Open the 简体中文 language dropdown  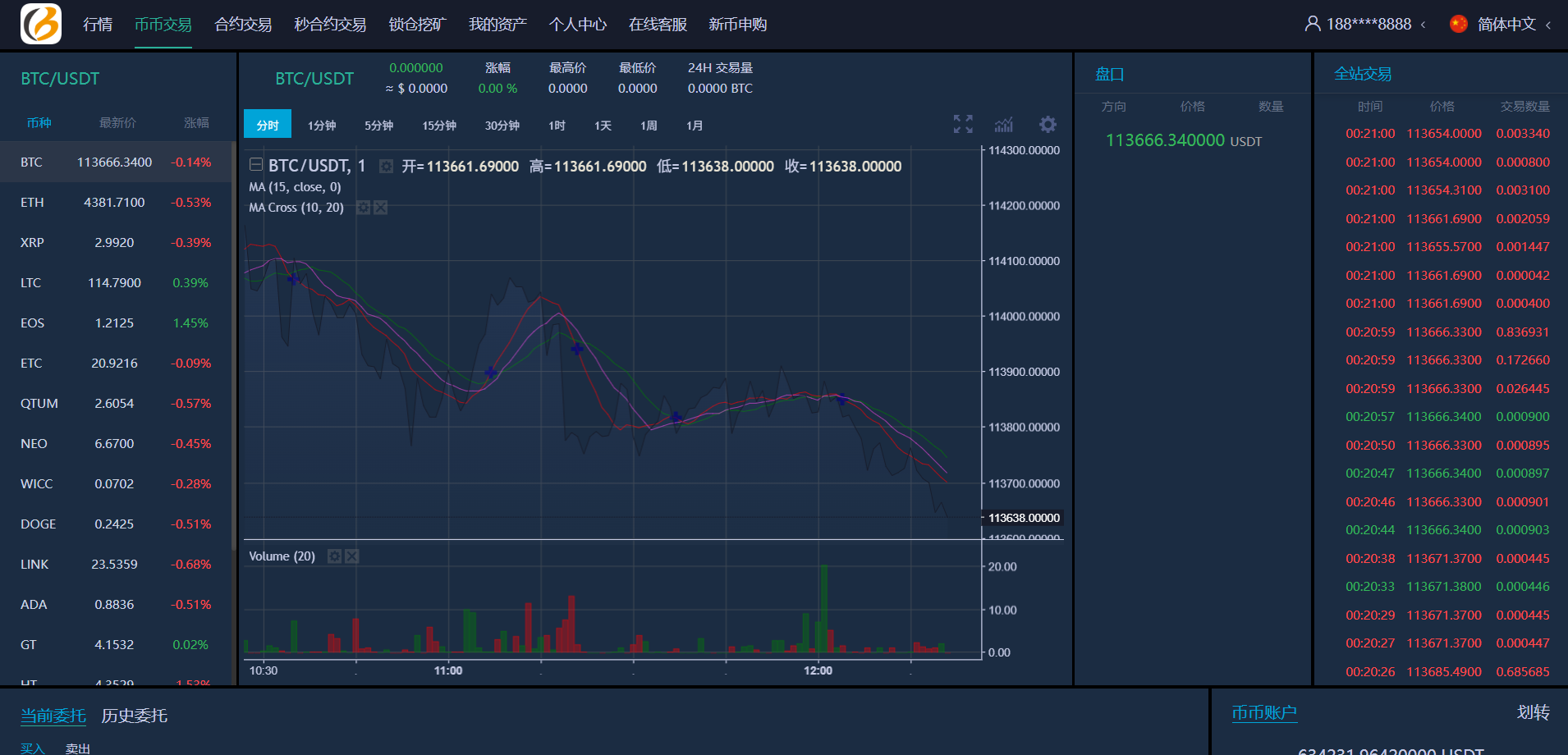coord(1504,25)
